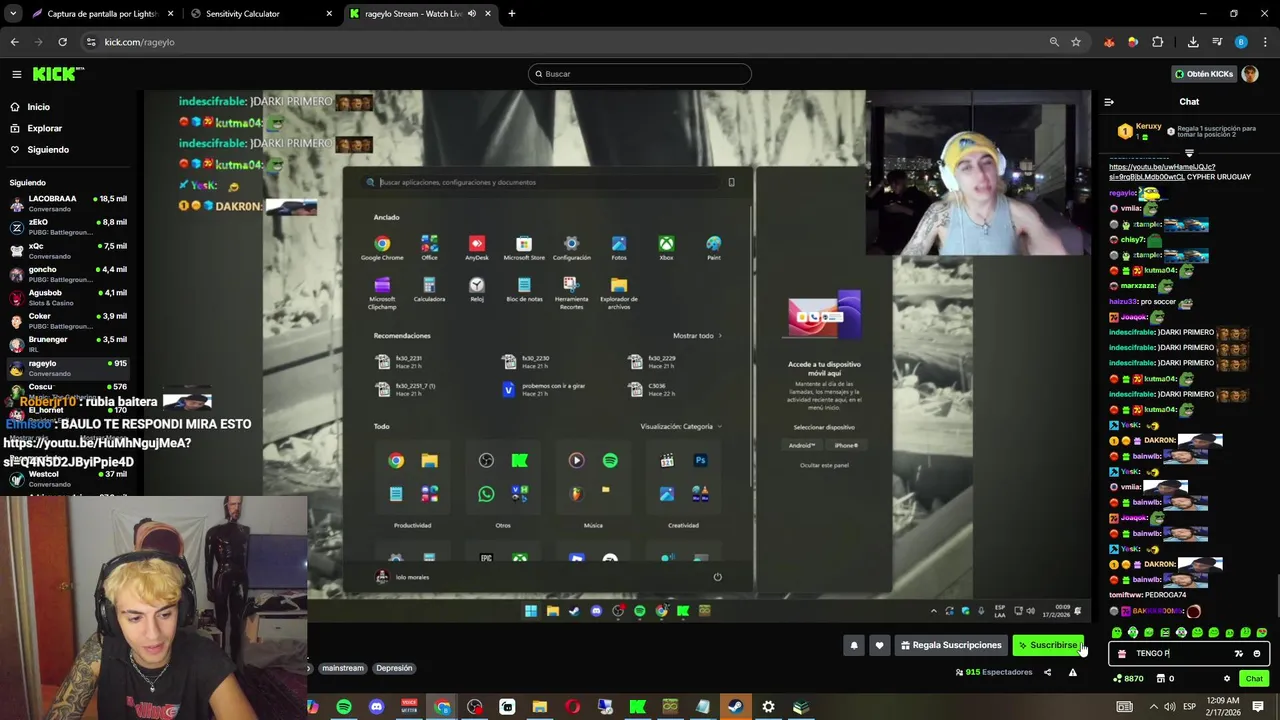Collapse the chat panel with the arrow icon
The width and height of the screenshot is (1280, 720).
pos(1109,102)
